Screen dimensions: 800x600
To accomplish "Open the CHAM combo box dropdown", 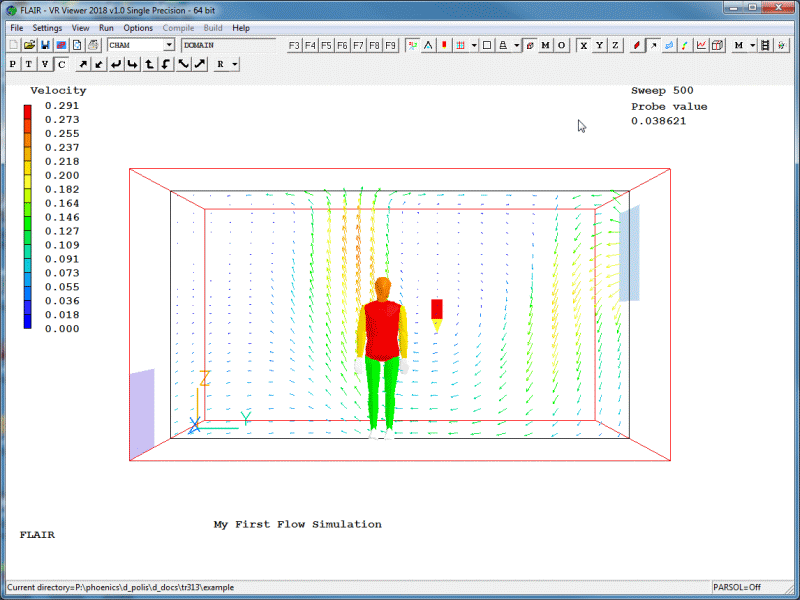I will click(x=168, y=45).
